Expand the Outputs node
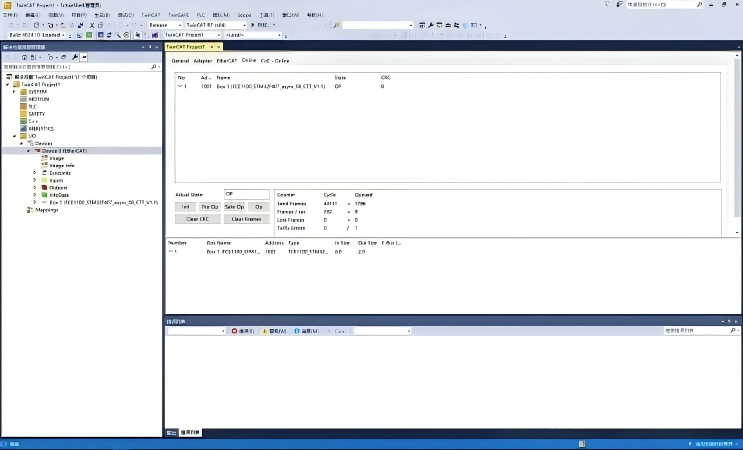The height and width of the screenshot is (450, 743). click(x=35, y=188)
